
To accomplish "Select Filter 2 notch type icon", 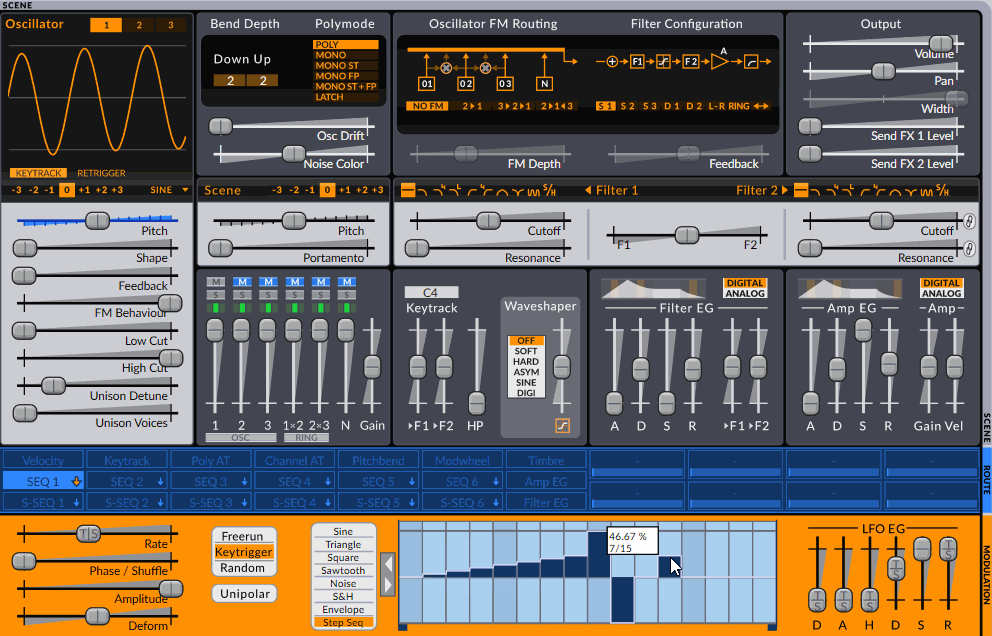I will pyautogui.click(x=911, y=190).
